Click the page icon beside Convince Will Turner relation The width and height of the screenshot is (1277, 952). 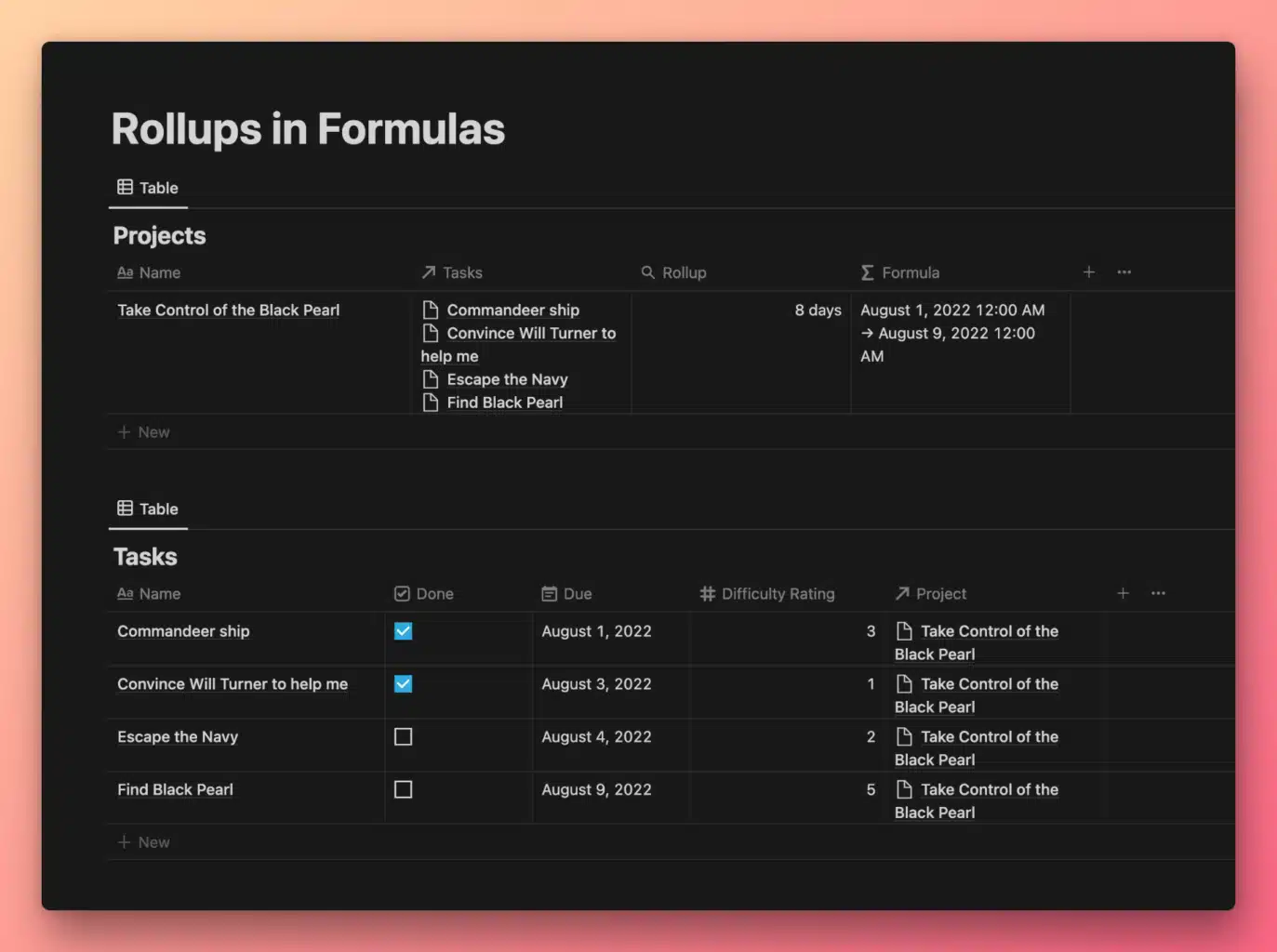pos(430,333)
